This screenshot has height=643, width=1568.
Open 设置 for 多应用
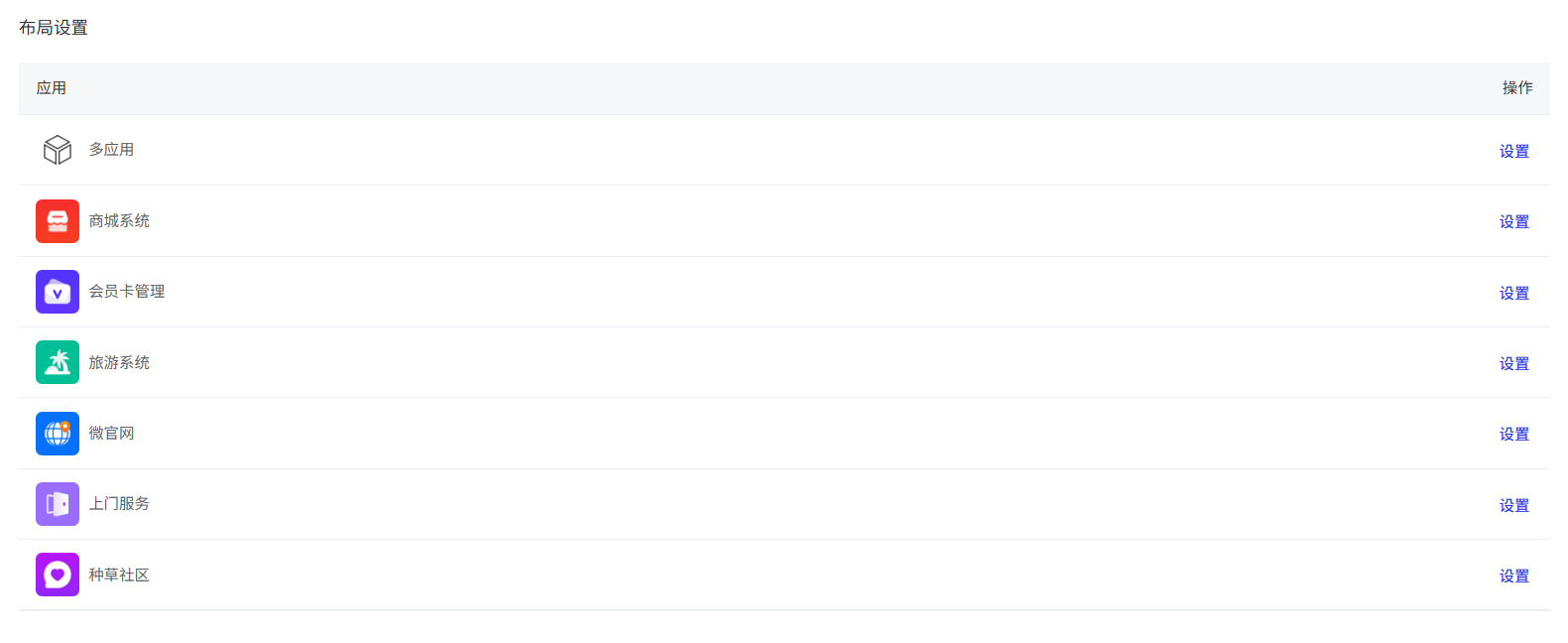(x=1513, y=151)
